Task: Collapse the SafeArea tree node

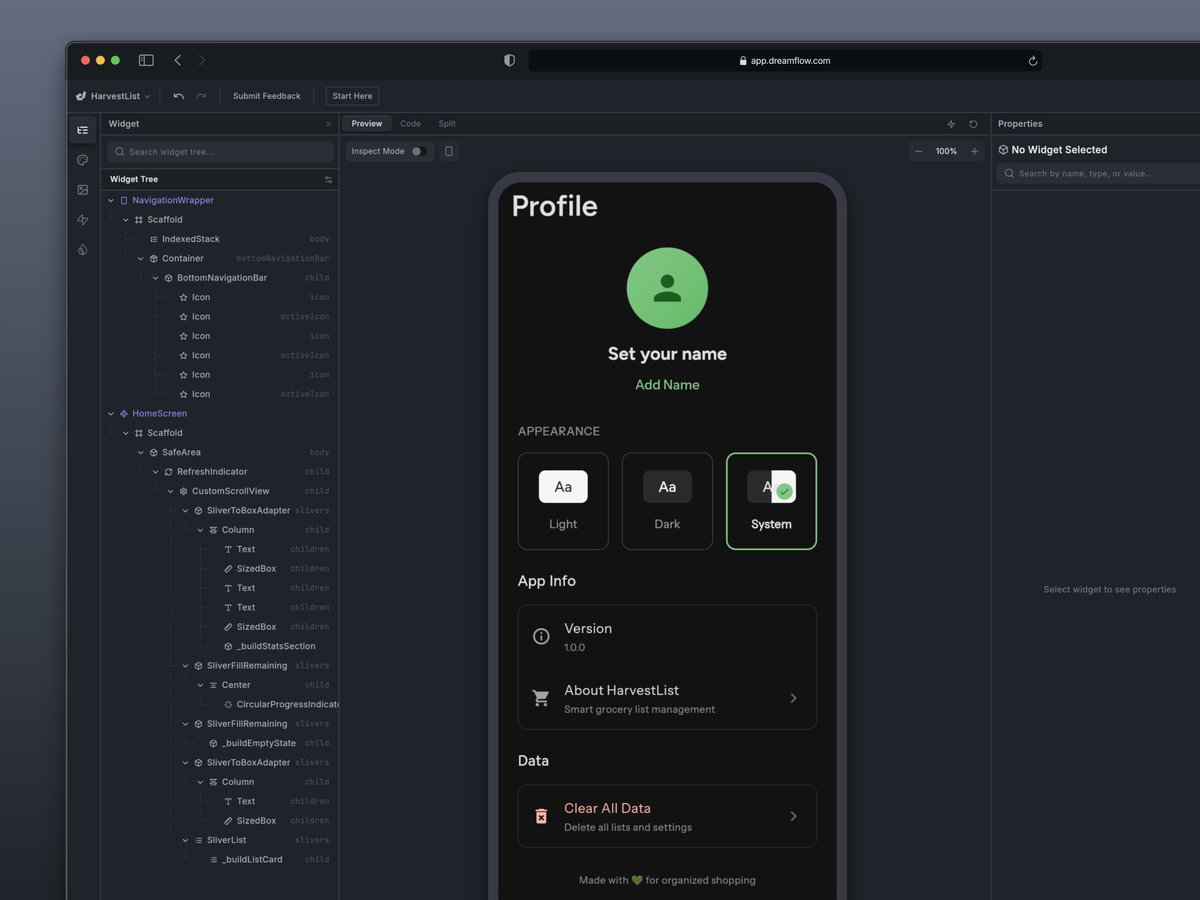Action: click(x=141, y=452)
